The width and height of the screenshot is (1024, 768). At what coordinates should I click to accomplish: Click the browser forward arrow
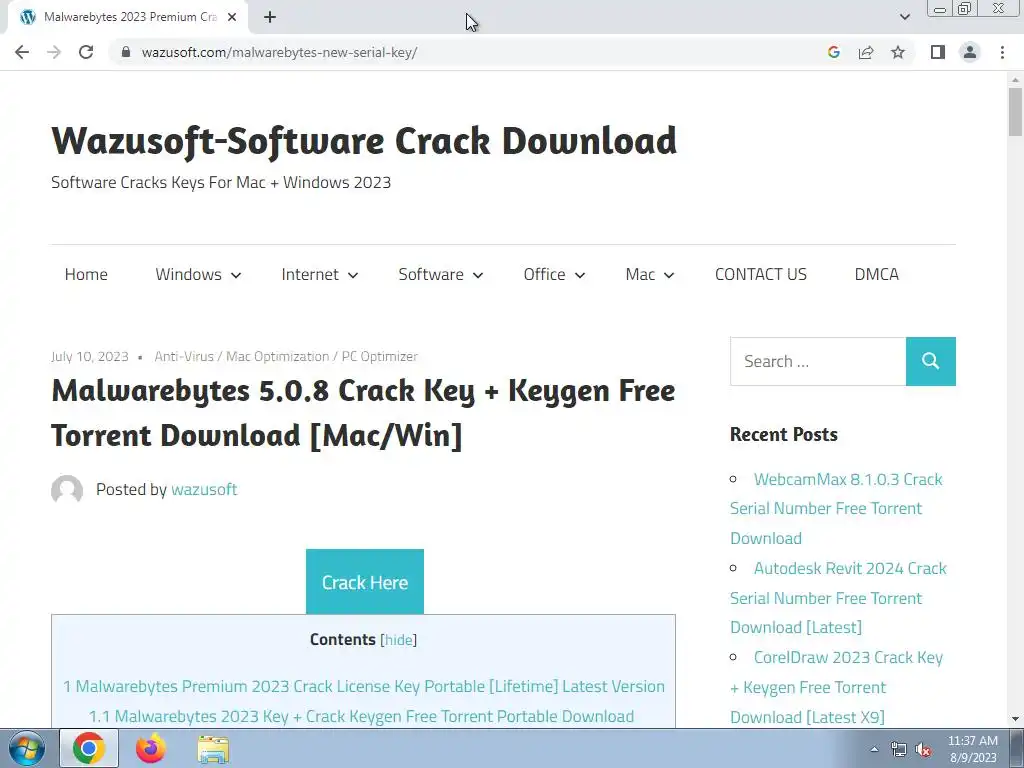tap(54, 52)
